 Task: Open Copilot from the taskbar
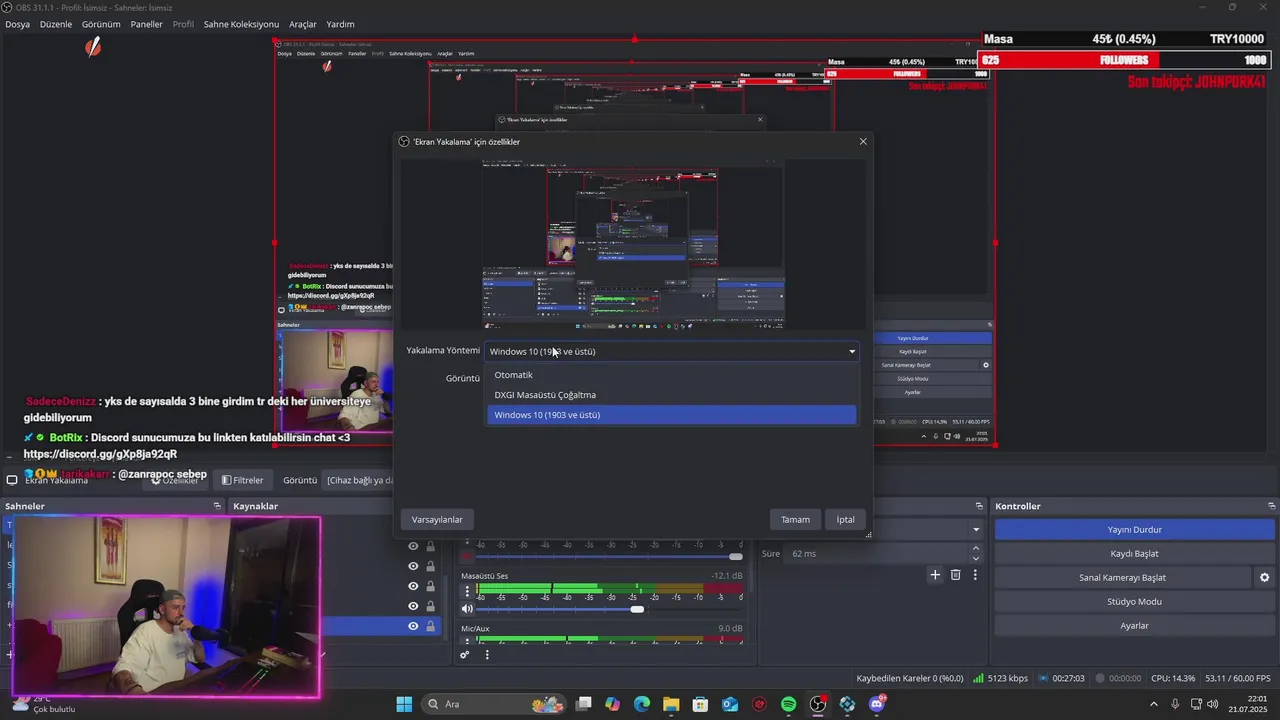click(x=612, y=704)
